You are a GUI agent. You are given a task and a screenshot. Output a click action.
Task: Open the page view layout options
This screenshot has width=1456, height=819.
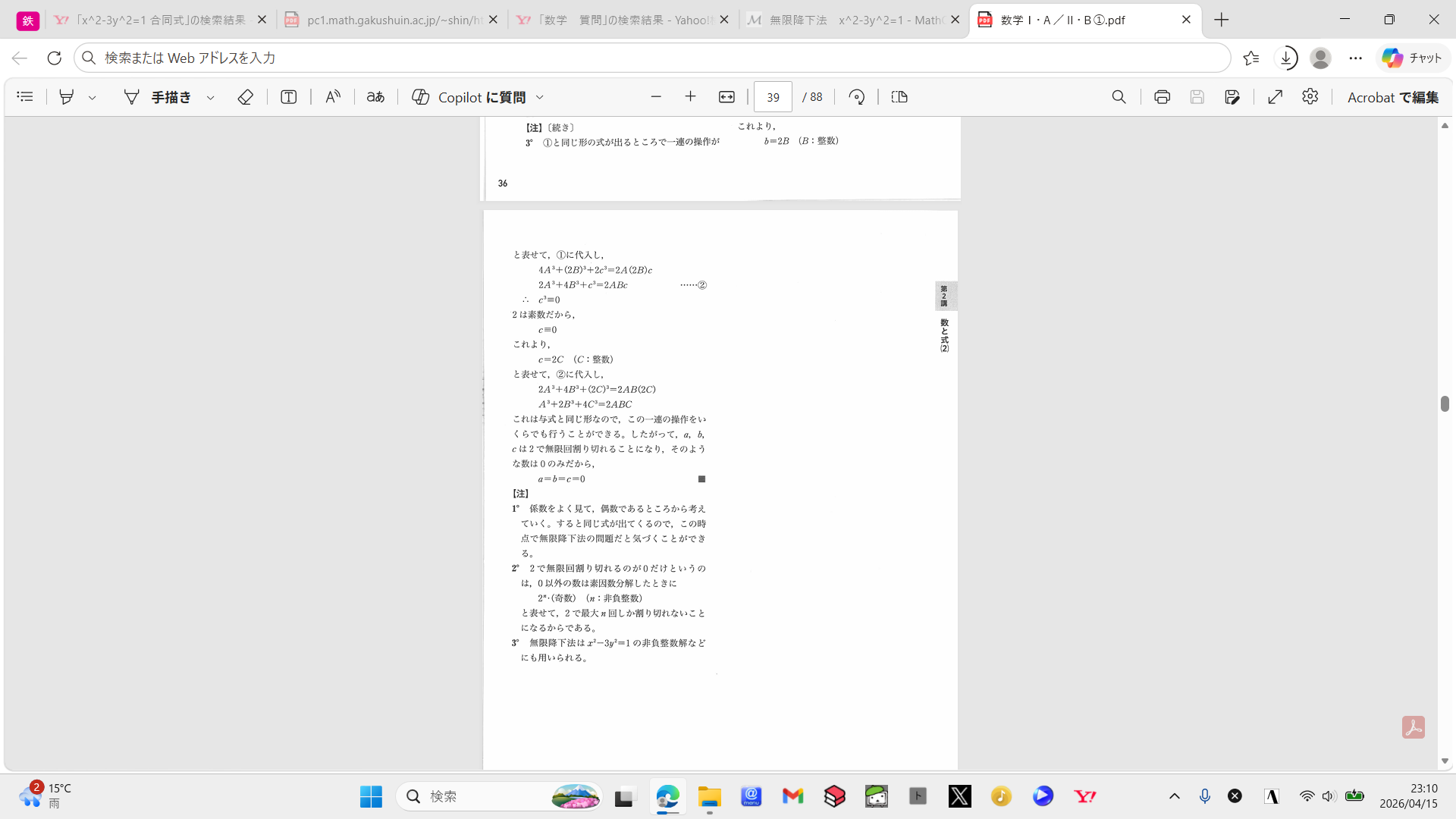tap(899, 96)
